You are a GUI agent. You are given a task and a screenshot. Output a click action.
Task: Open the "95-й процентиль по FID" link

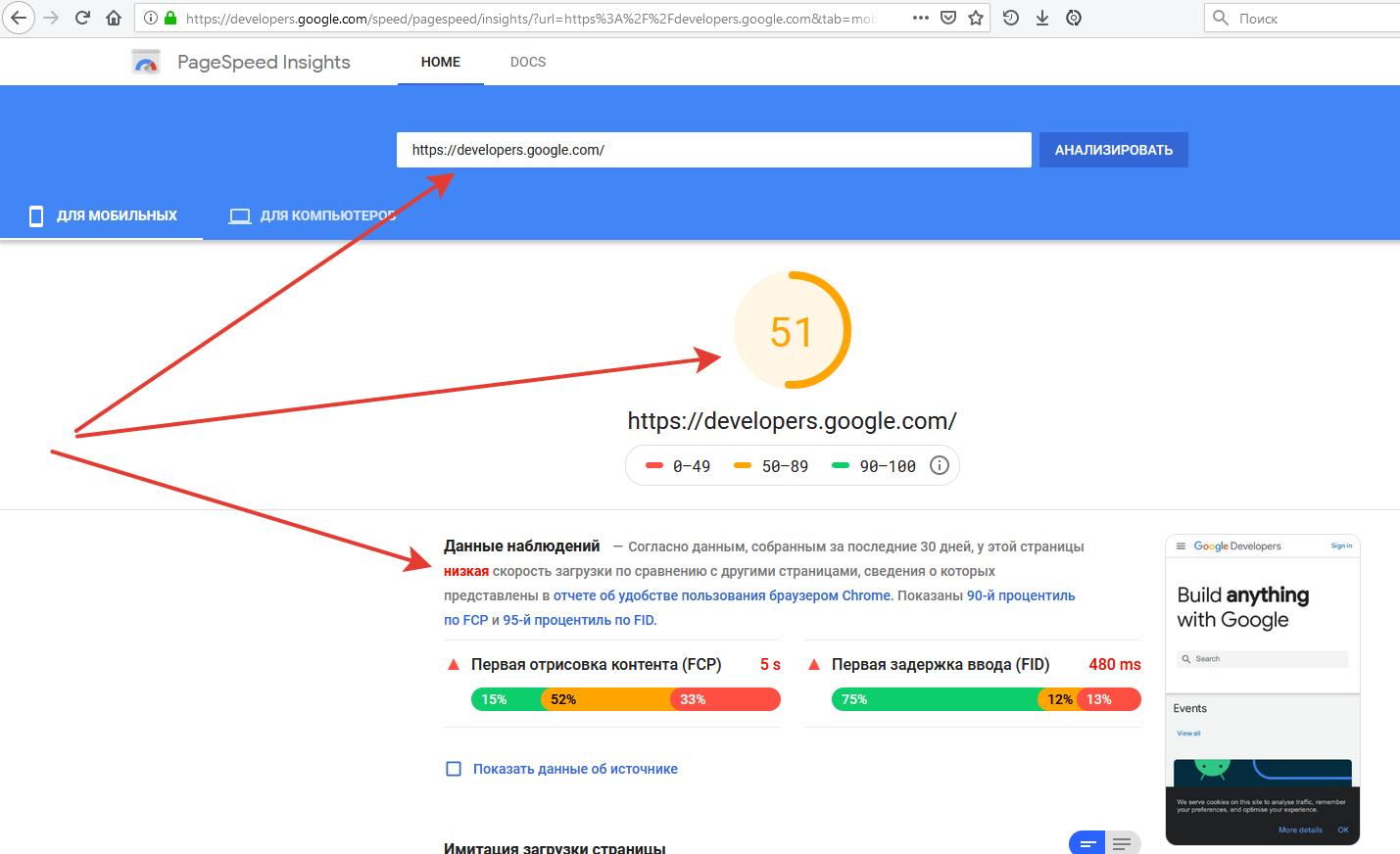[x=580, y=620]
